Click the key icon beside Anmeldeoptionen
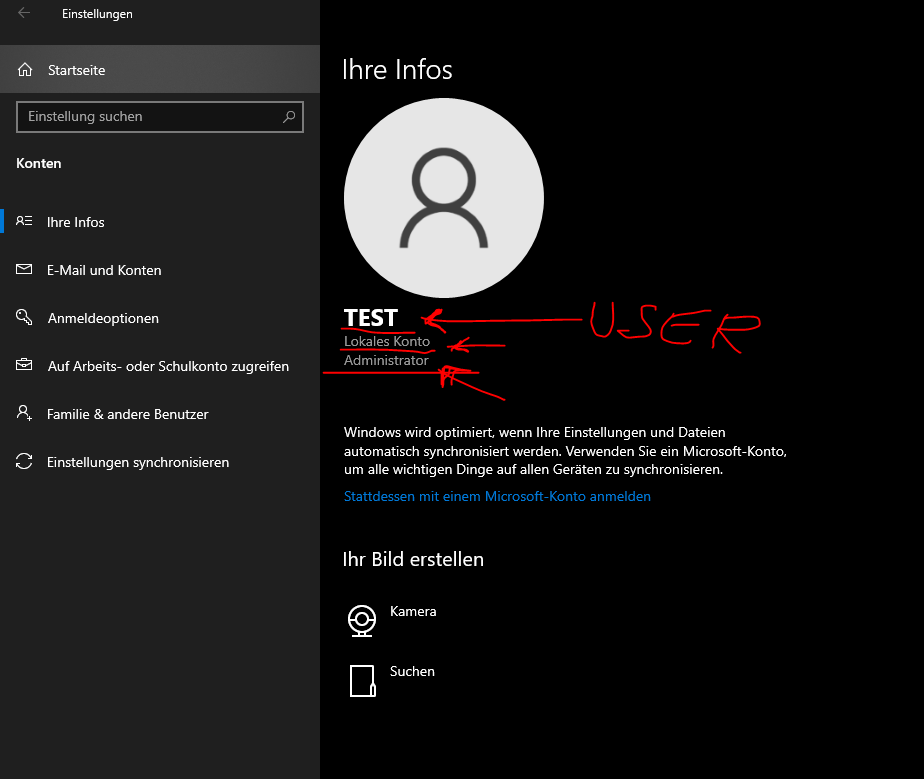The width and height of the screenshot is (924, 779). [x=24, y=317]
